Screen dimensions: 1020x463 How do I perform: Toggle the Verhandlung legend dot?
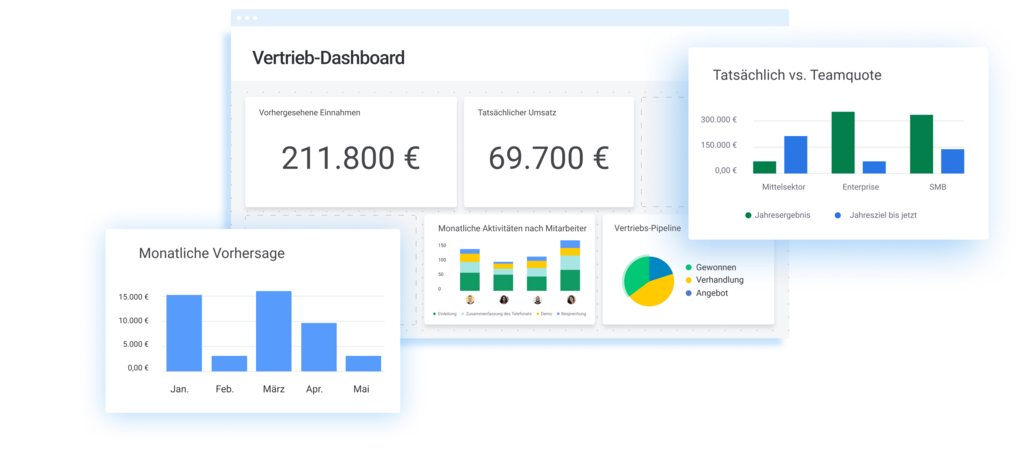point(689,280)
